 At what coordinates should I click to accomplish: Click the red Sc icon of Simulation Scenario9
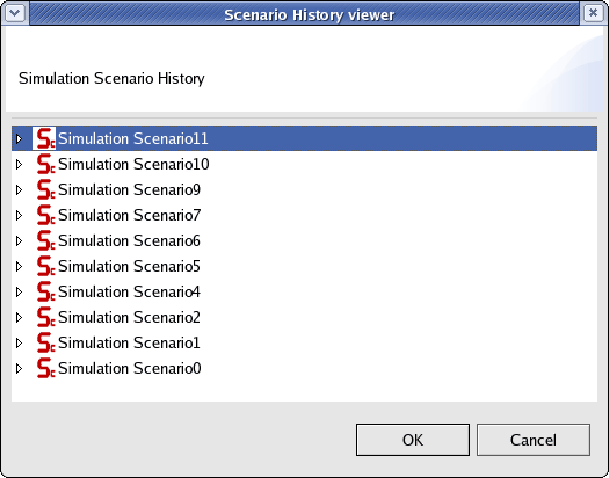[x=46, y=189]
